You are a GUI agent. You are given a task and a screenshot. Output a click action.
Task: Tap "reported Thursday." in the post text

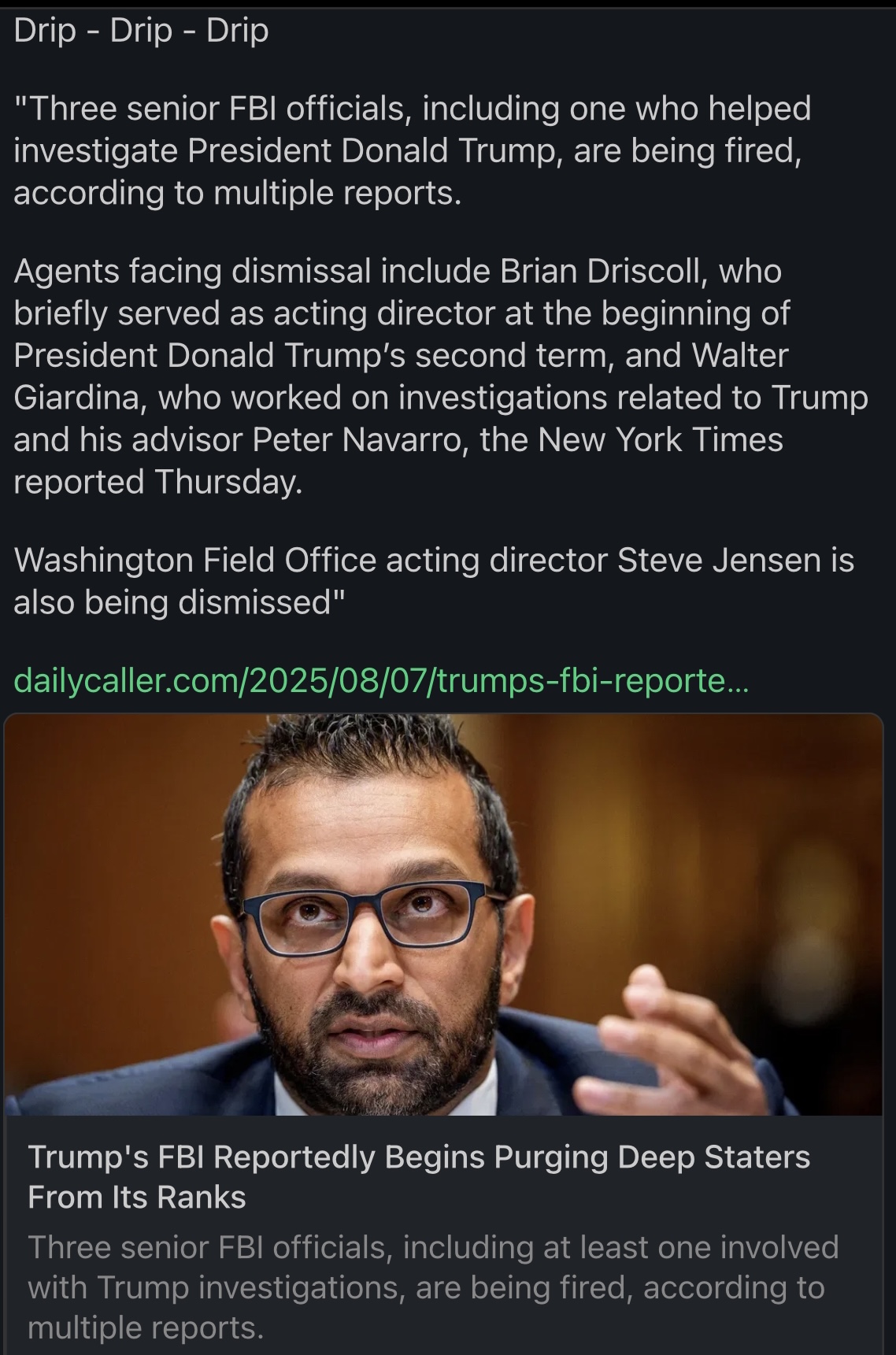click(x=158, y=482)
